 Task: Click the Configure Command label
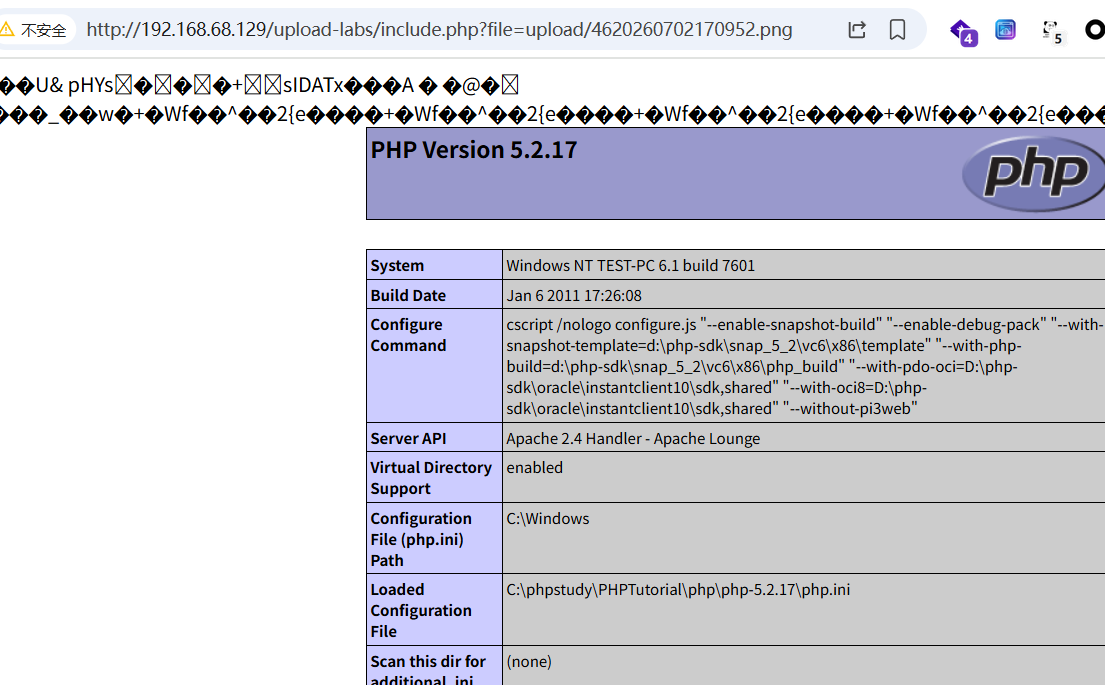point(408,335)
